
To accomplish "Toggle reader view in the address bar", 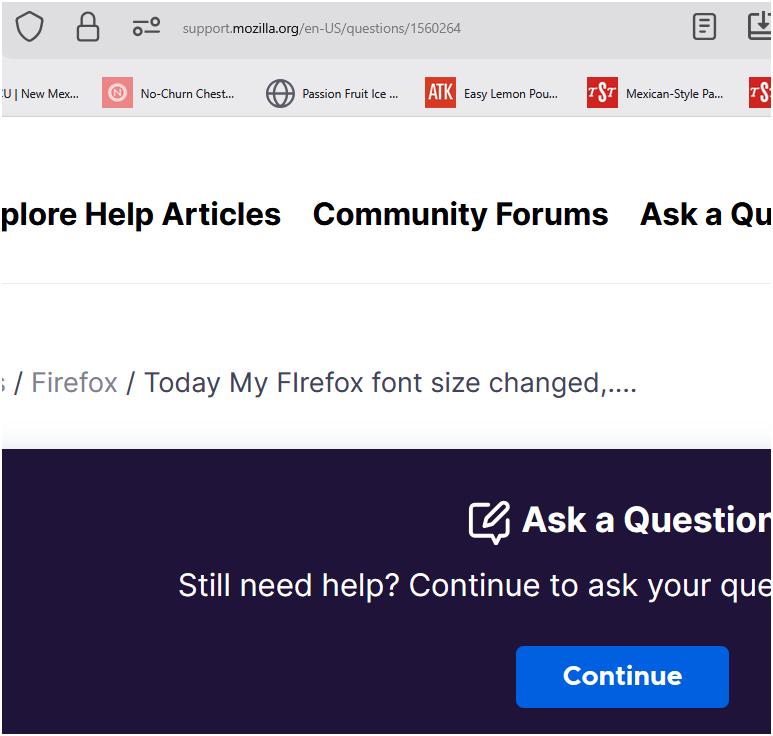I will pyautogui.click(x=705, y=27).
